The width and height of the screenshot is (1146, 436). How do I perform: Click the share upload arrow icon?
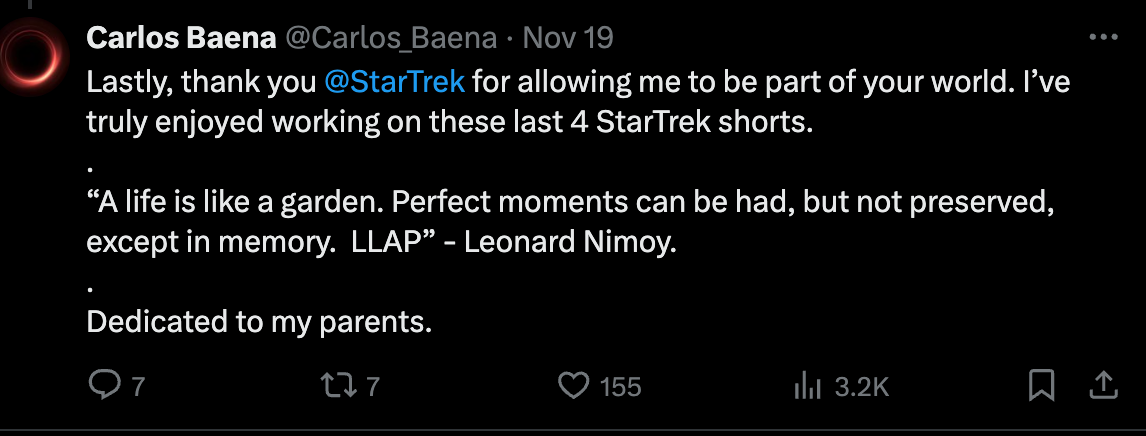[x=1102, y=386]
